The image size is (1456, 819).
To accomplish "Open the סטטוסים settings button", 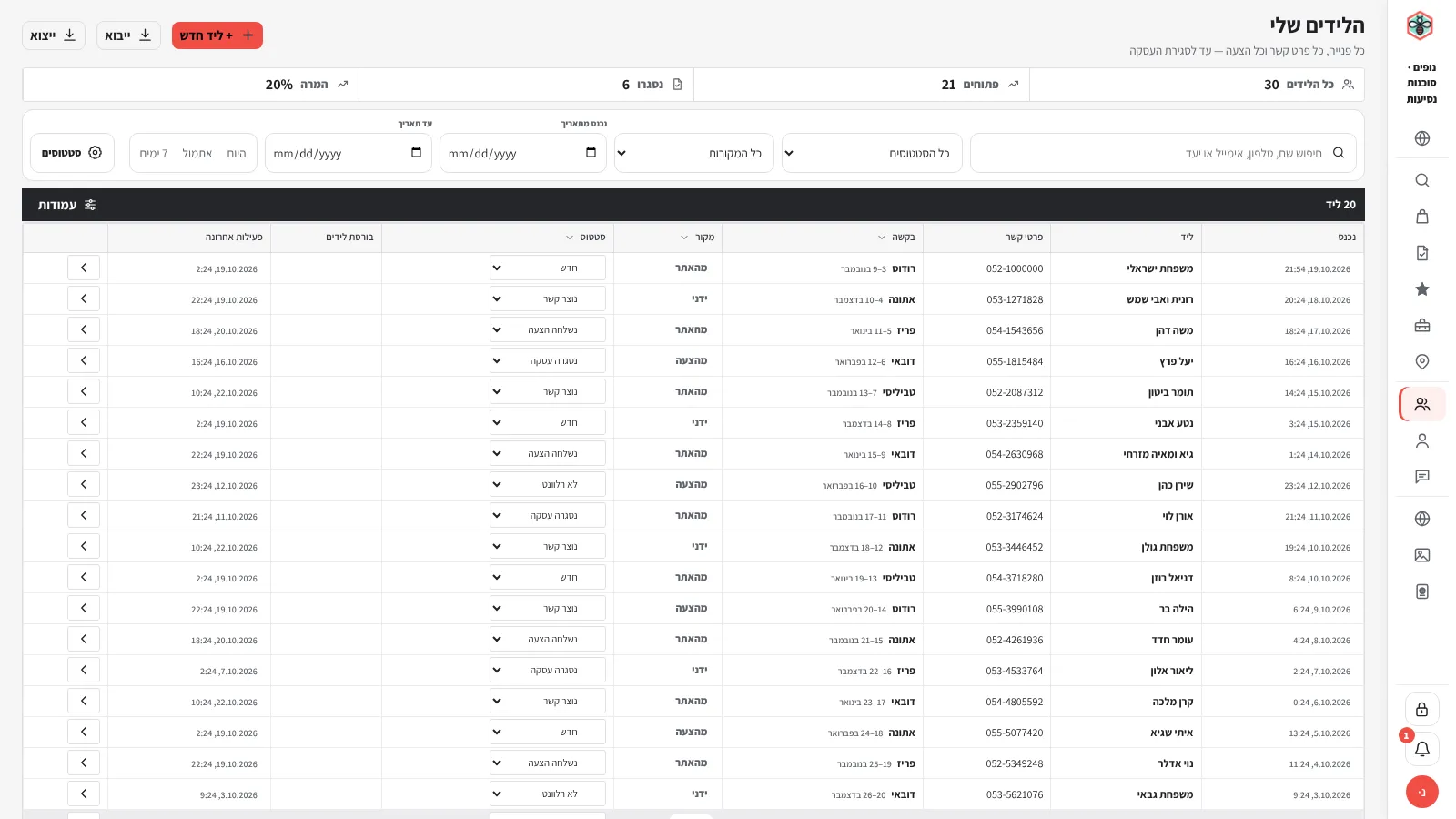I will point(72,153).
